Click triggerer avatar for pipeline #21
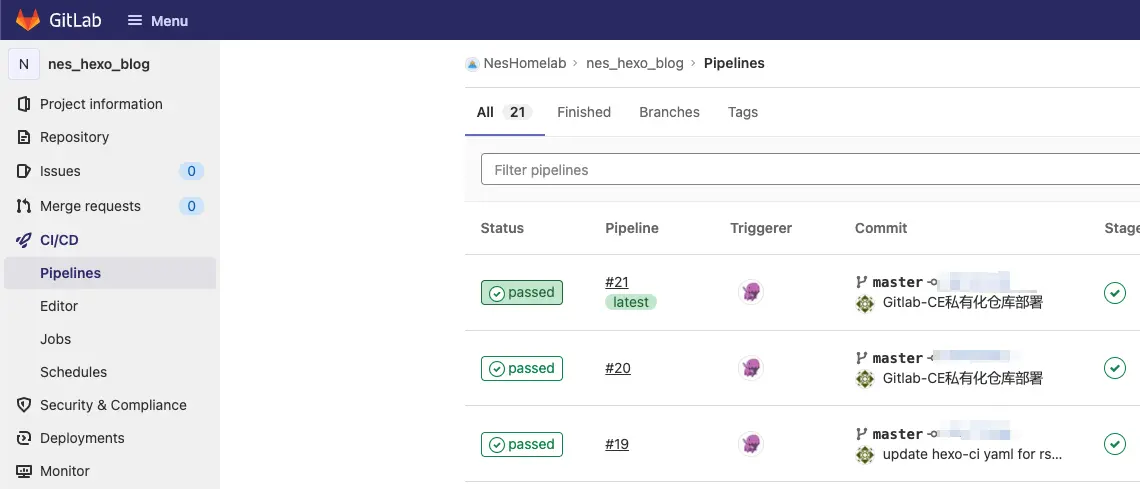The width and height of the screenshot is (1140, 489). click(751, 292)
